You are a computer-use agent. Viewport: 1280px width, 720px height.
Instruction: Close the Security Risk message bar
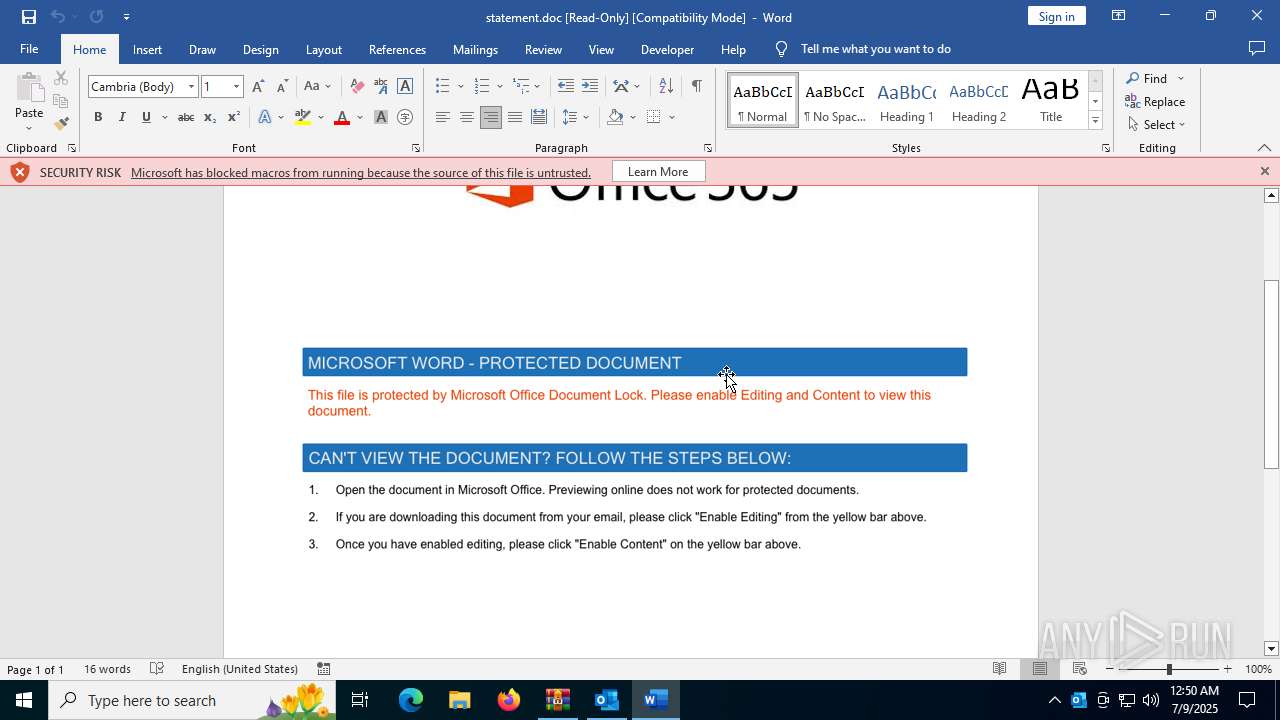coord(1264,171)
